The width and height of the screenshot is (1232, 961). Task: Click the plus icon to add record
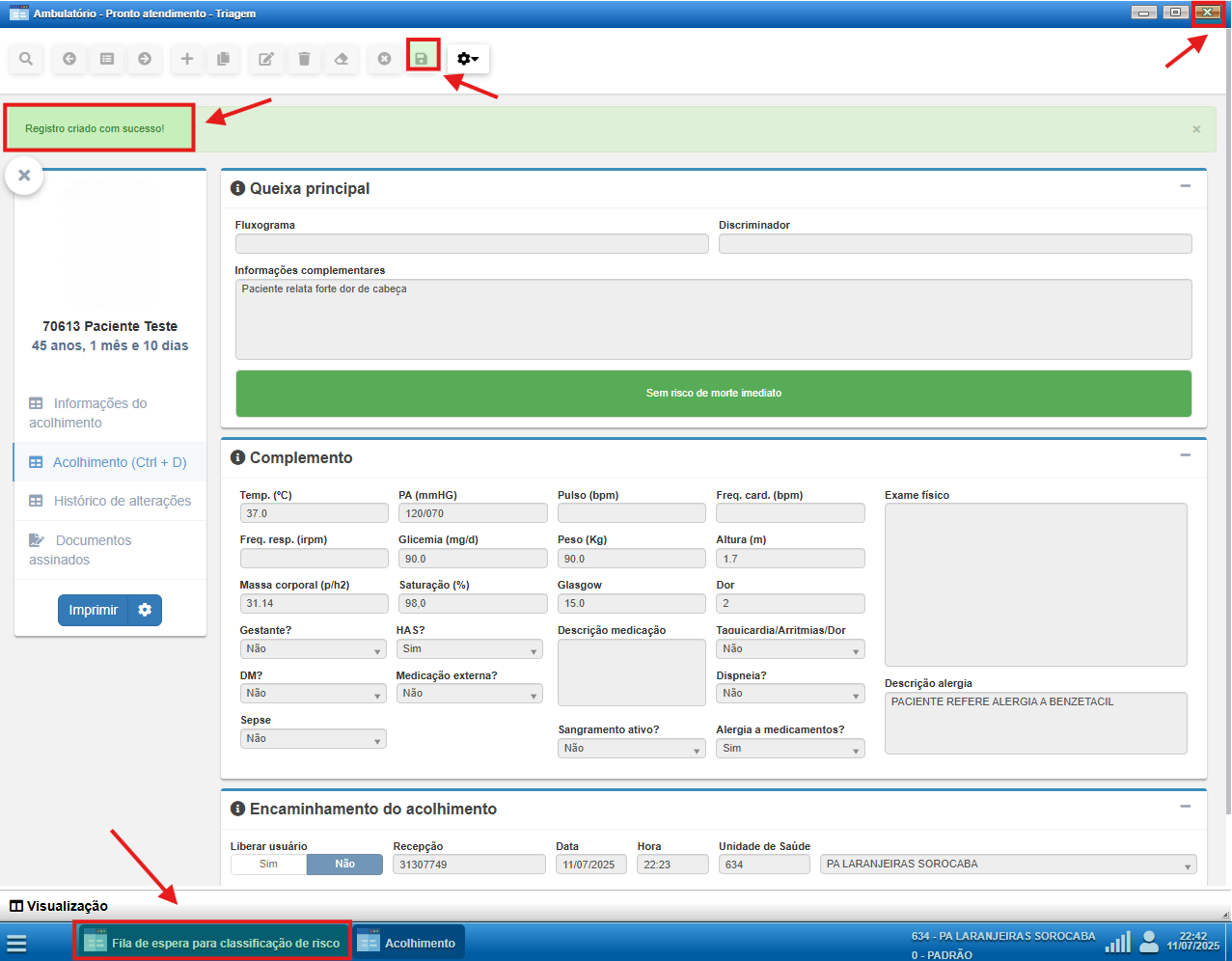[x=187, y=59]
